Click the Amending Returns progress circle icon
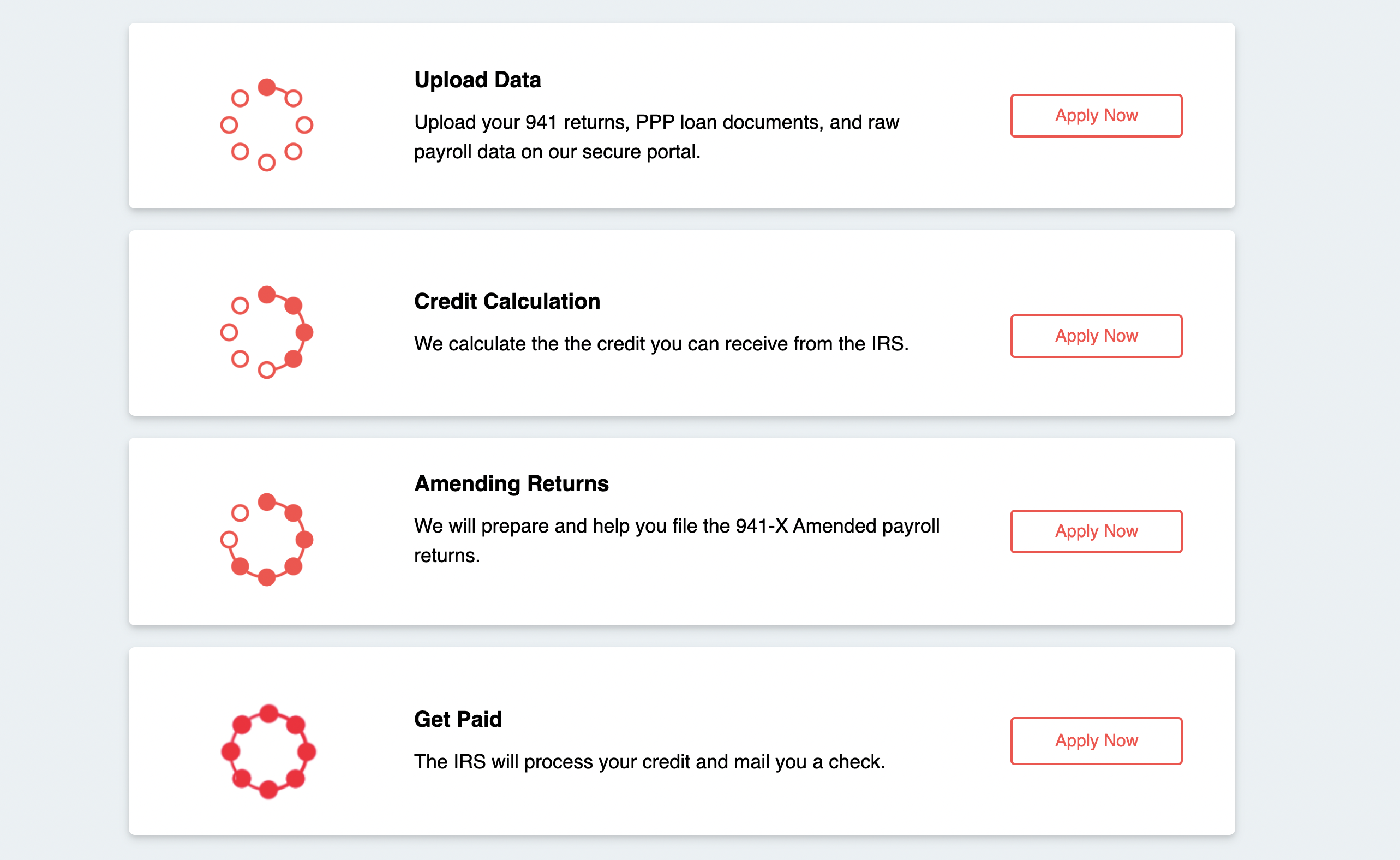Screen dimensions: 1400x860 267,539
